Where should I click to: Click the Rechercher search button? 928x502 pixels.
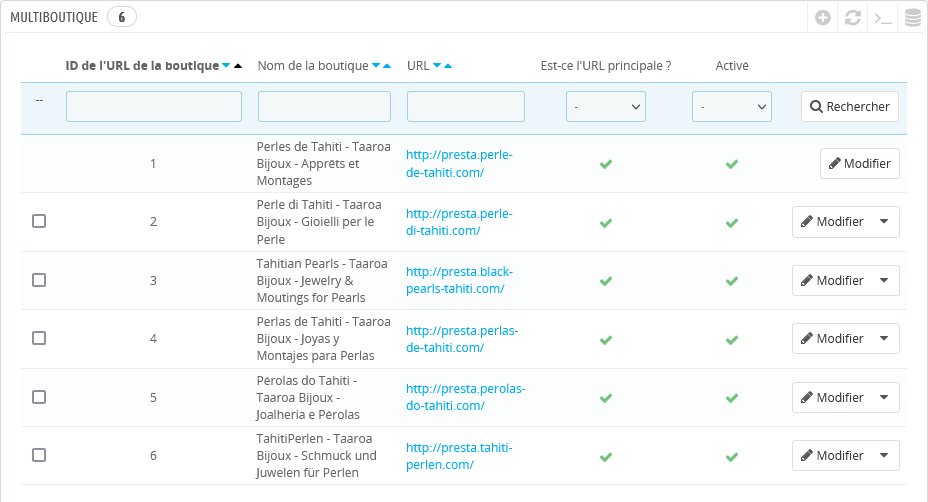tap(850, 107)
